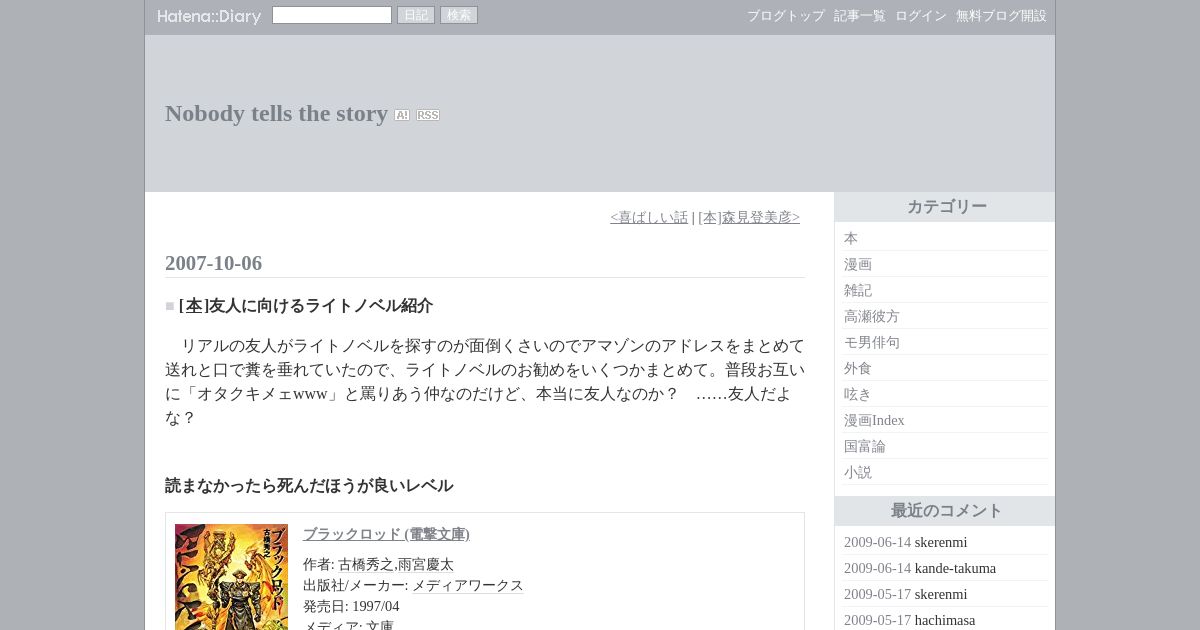Select category 小説 in the sidebar
The width and height of the screenshot is (1200, 630).
click(858, 472)
